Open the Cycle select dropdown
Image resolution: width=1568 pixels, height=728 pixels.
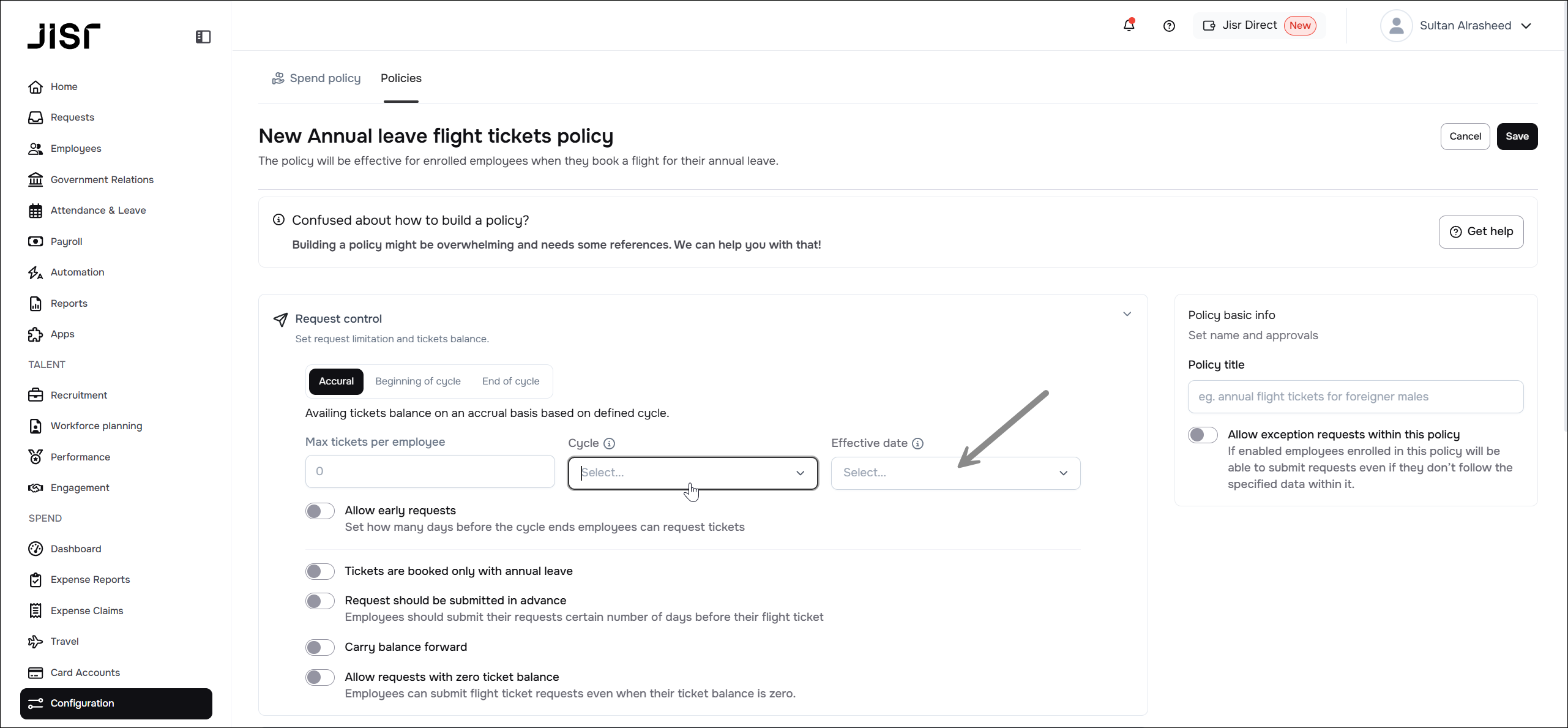point(692,473)
